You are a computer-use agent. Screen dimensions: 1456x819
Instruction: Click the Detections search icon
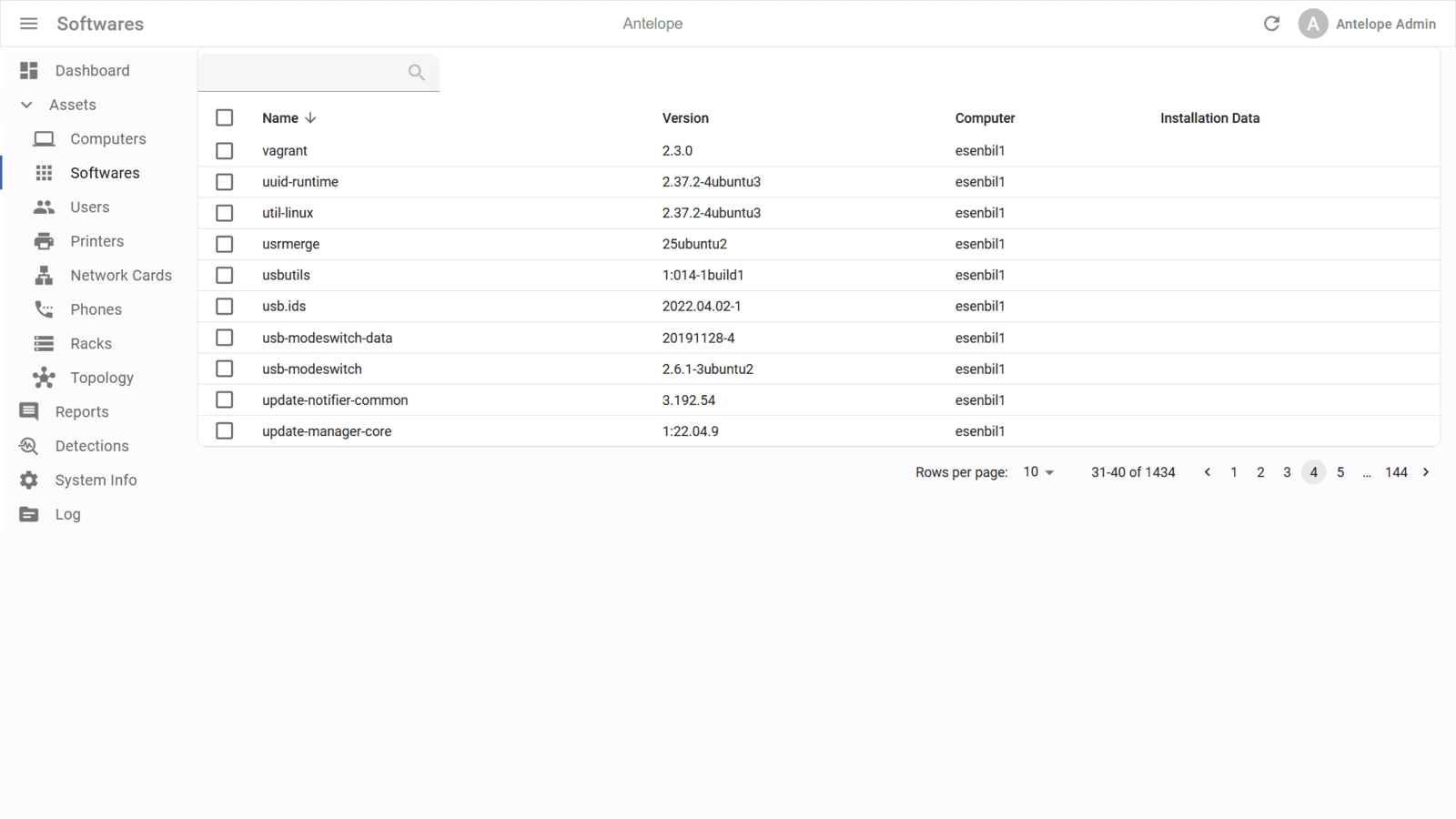(x=29, y=446)
